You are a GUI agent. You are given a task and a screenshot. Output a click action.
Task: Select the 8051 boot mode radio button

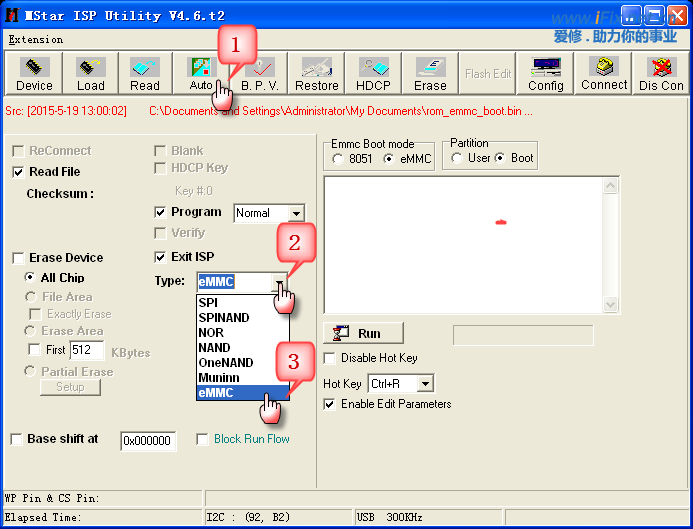tap(338, 159)
